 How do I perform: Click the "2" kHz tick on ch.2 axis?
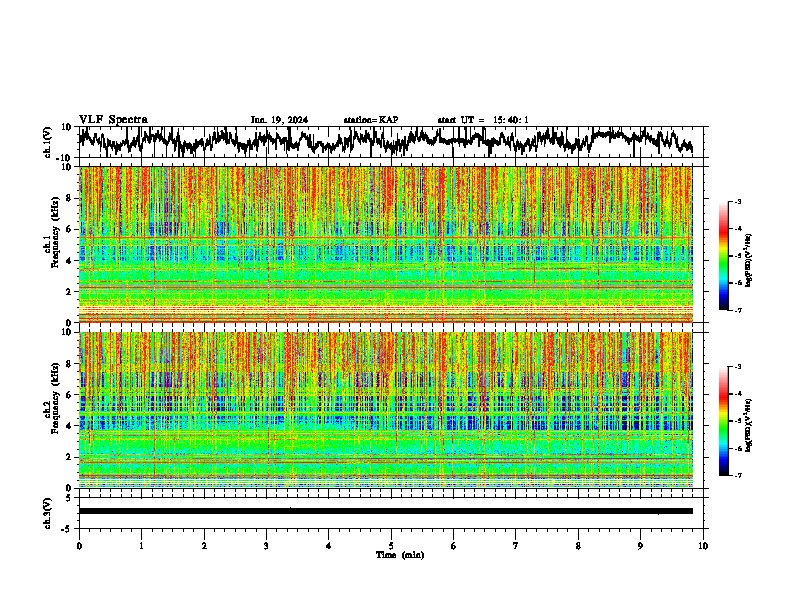click(69, 457)
